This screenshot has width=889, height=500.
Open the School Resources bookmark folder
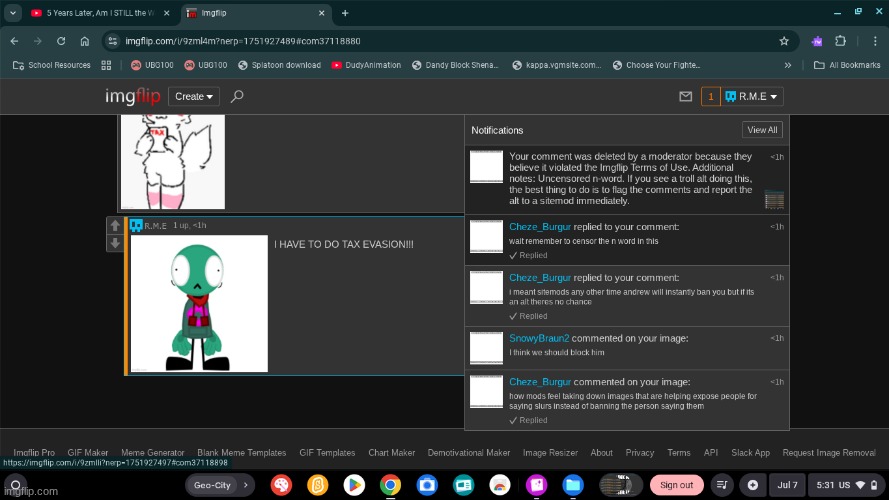(x=52, y=65)
